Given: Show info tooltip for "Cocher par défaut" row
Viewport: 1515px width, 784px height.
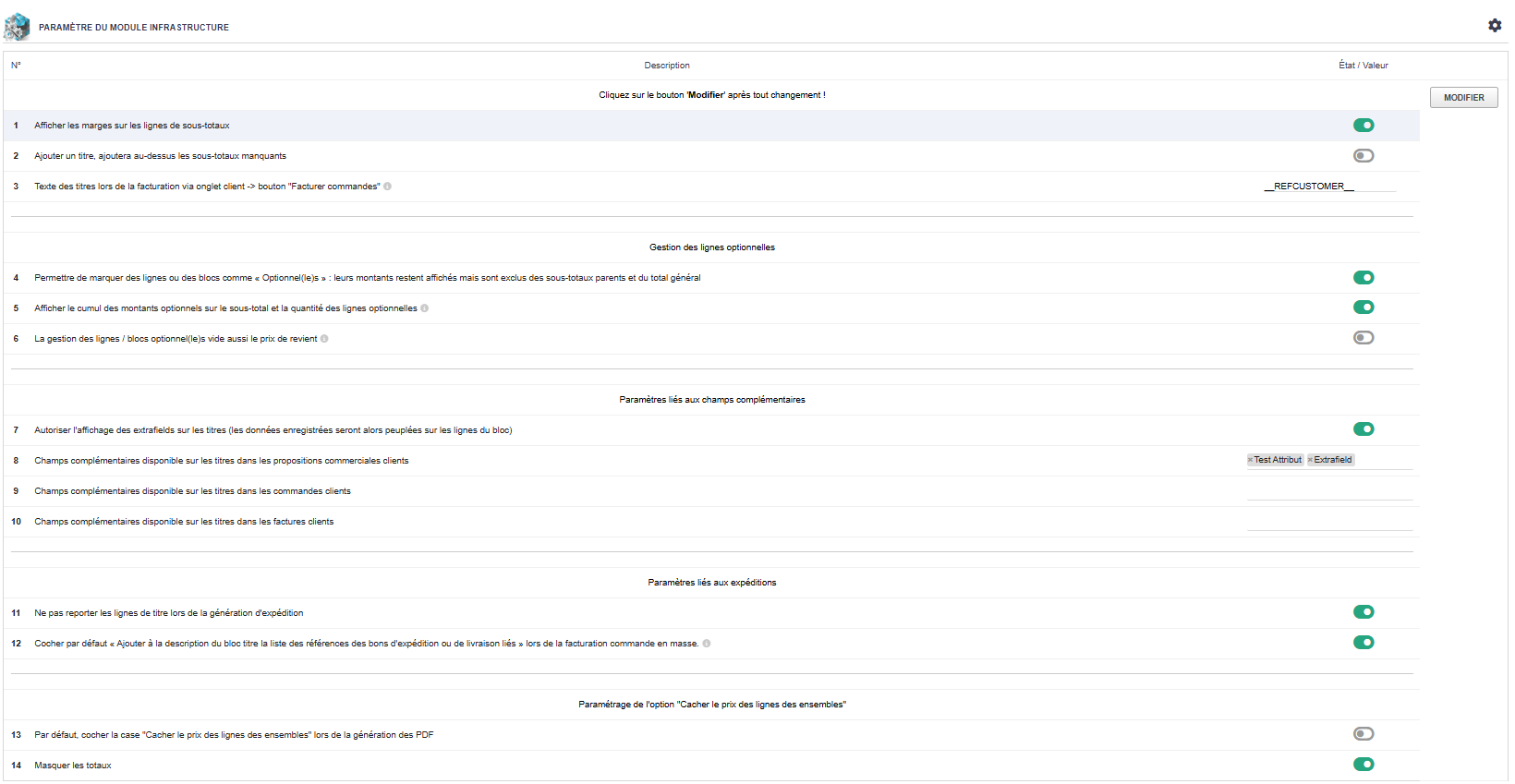Looking at the screenshot, I should [x=707, y=644].
